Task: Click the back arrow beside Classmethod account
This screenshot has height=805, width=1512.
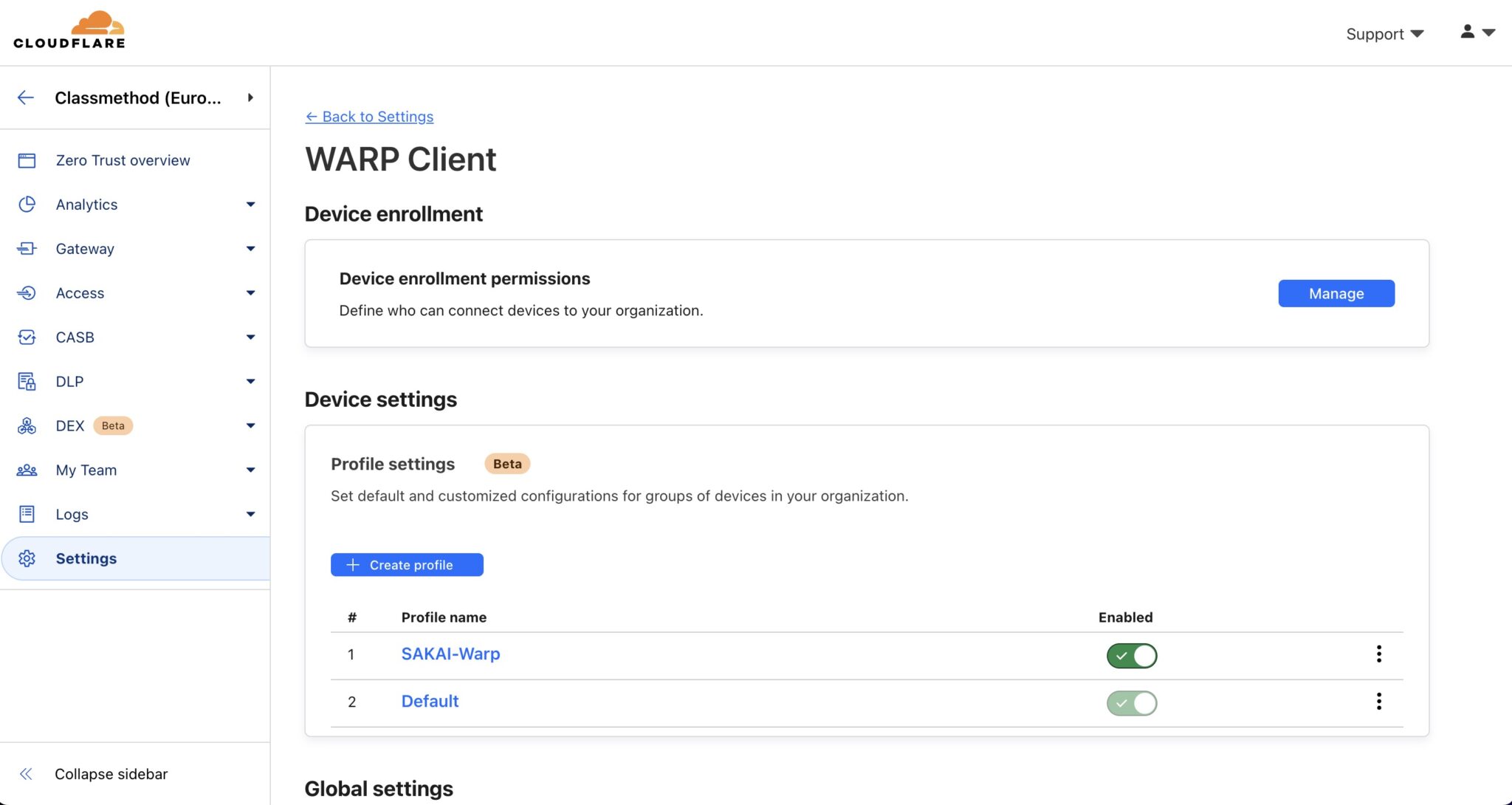Action: click(26, 97)
